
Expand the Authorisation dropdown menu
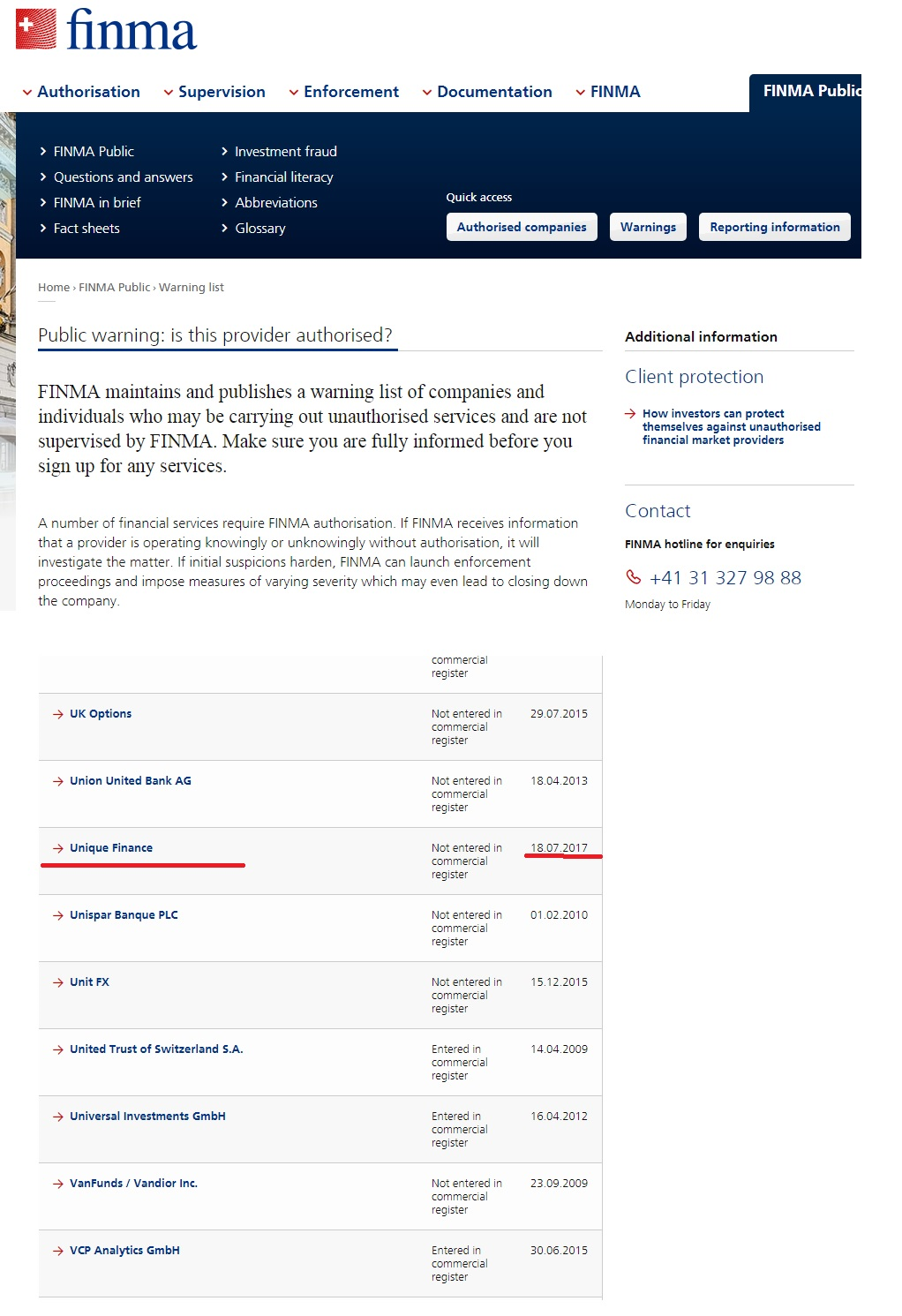81,92
